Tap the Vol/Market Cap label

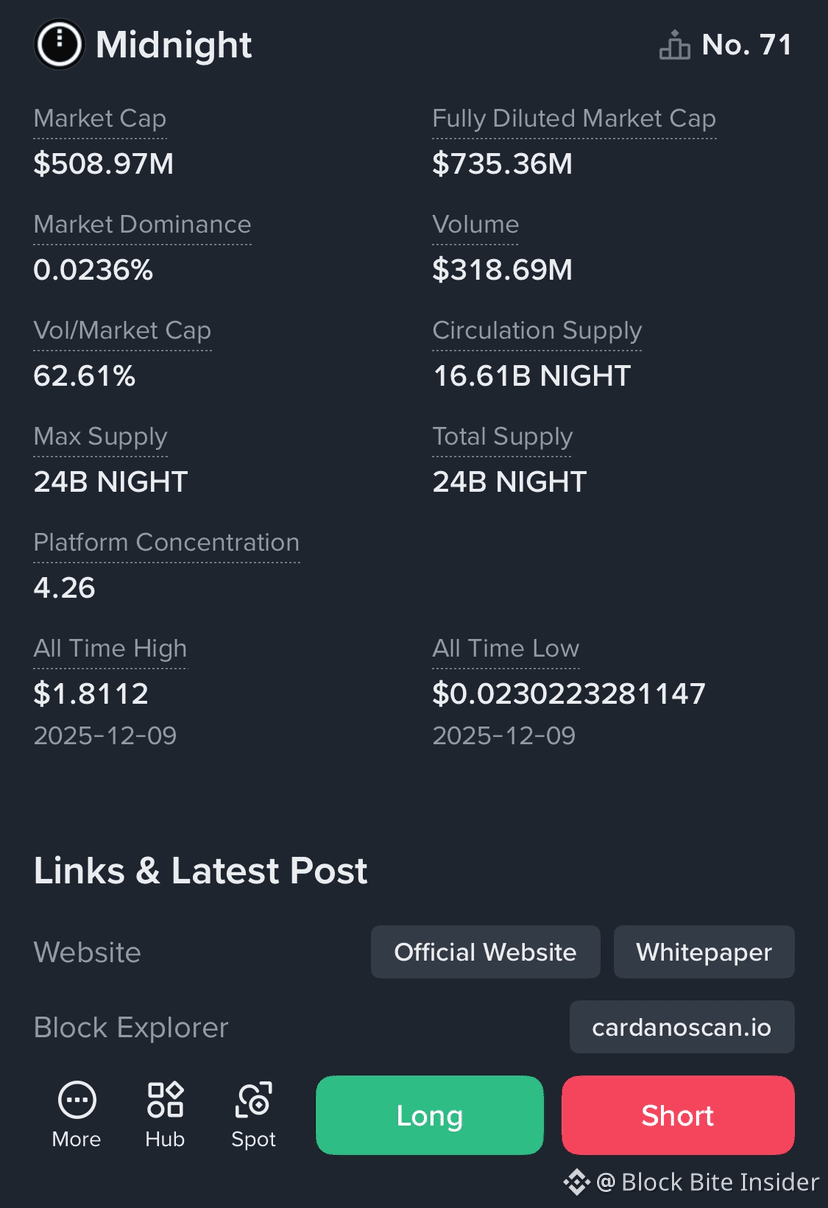pyautogui.click(x=122, y=331)
